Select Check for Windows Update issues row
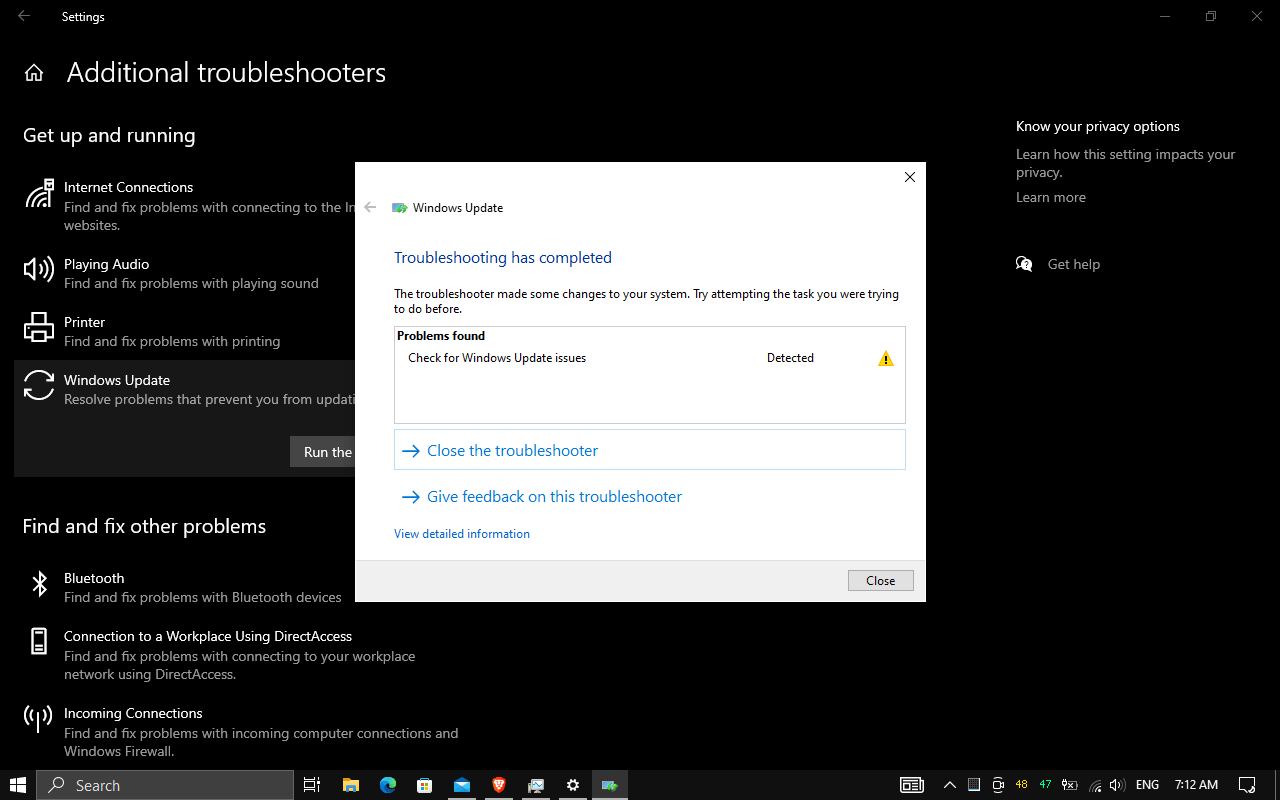 pos(650,358)
